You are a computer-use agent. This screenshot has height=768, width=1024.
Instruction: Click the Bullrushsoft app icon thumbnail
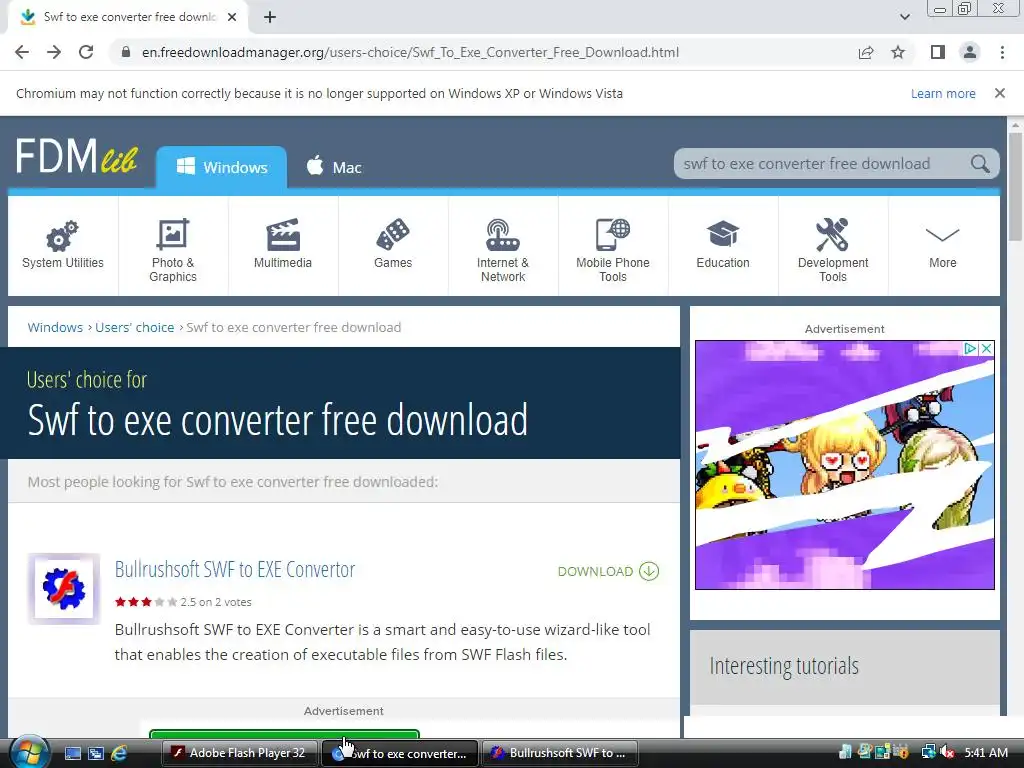(x=64, y=588)
